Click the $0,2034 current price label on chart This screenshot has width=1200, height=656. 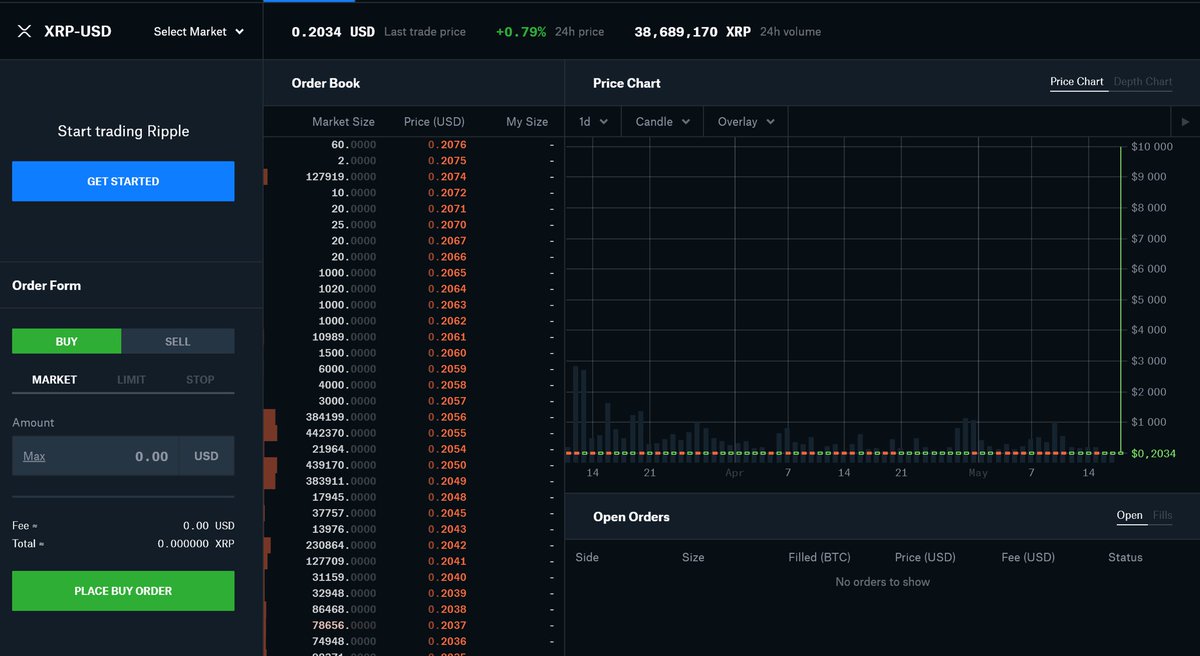(1153, 453)
